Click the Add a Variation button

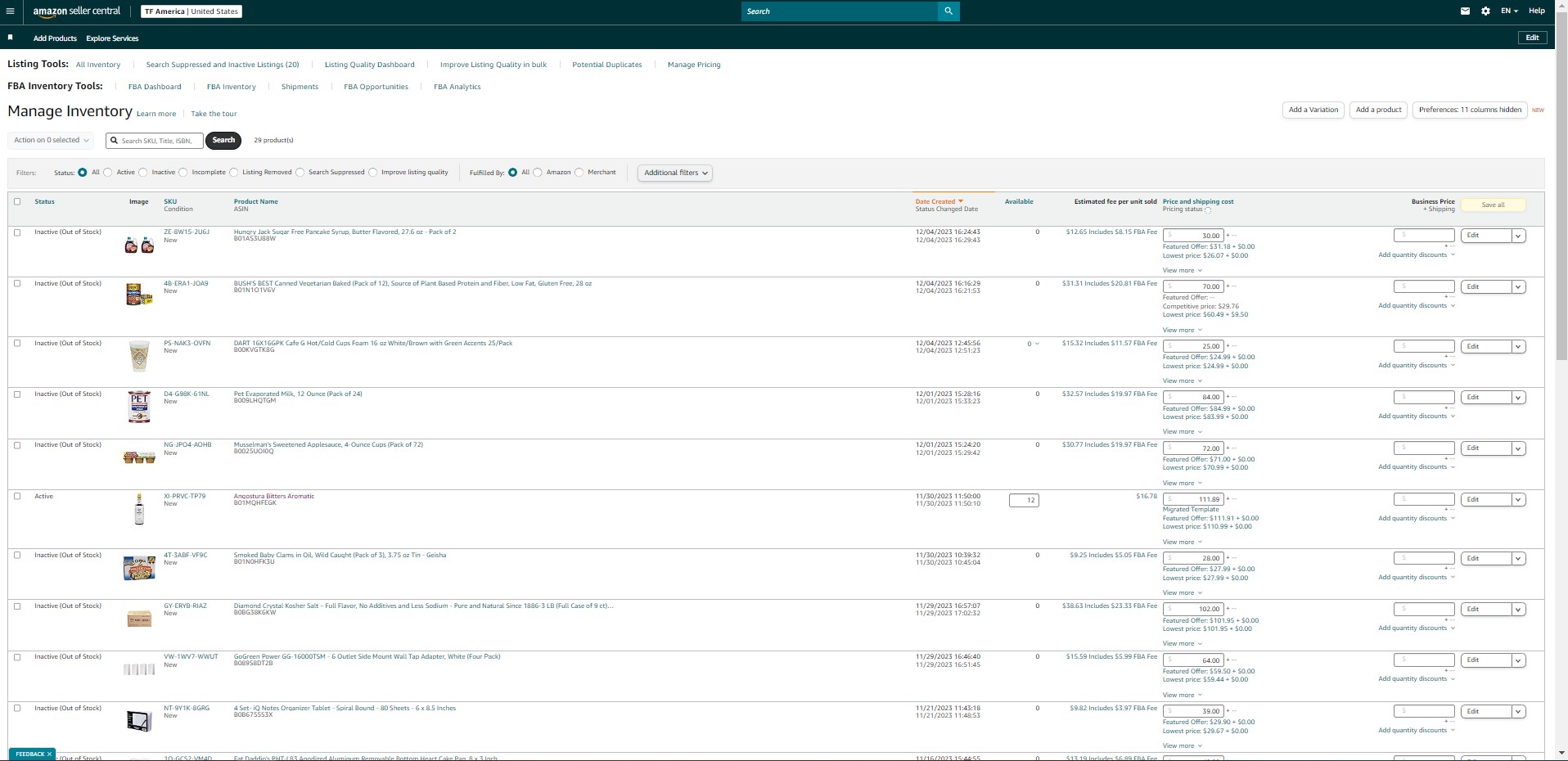tap(1313, 110)
